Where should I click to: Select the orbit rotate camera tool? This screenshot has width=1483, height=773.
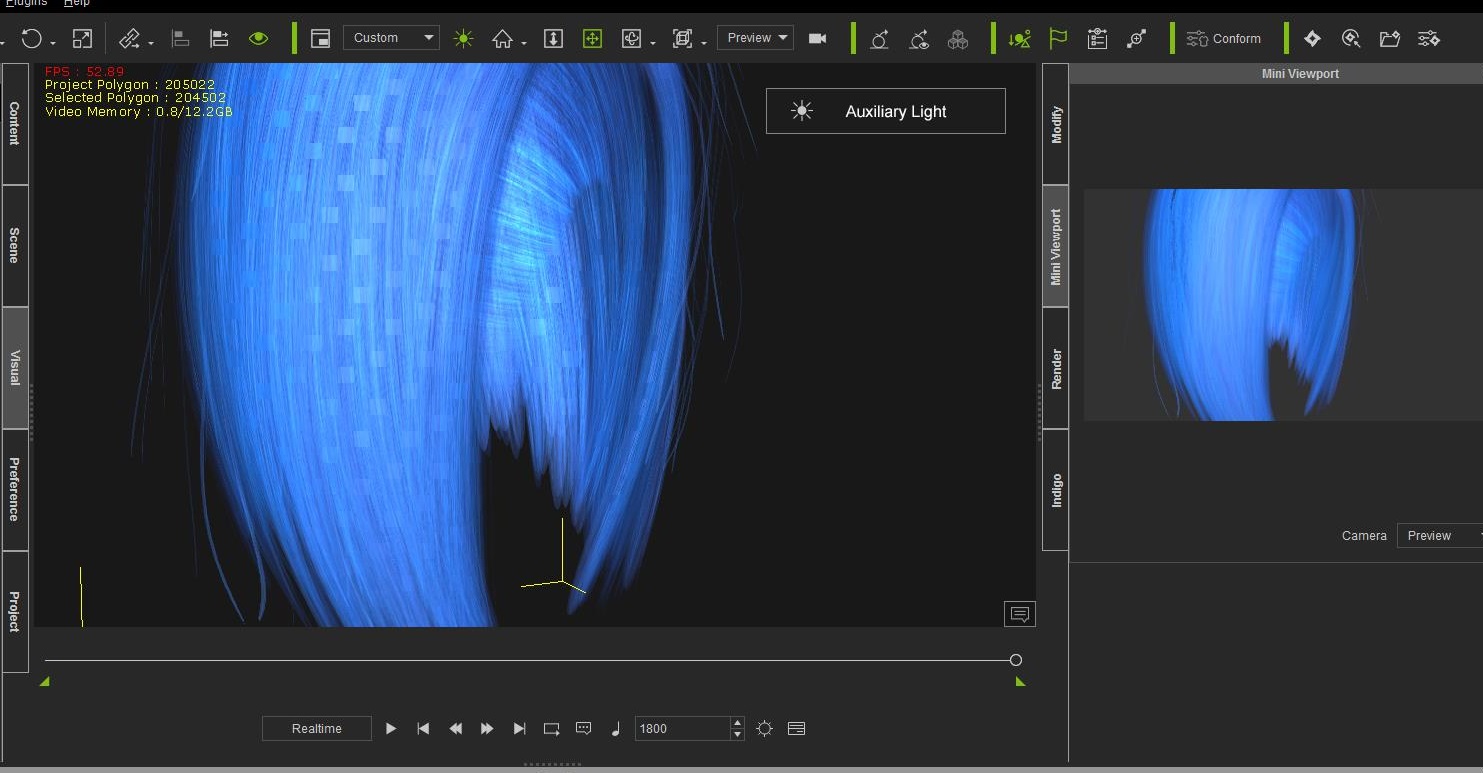(x=631, y=38)
